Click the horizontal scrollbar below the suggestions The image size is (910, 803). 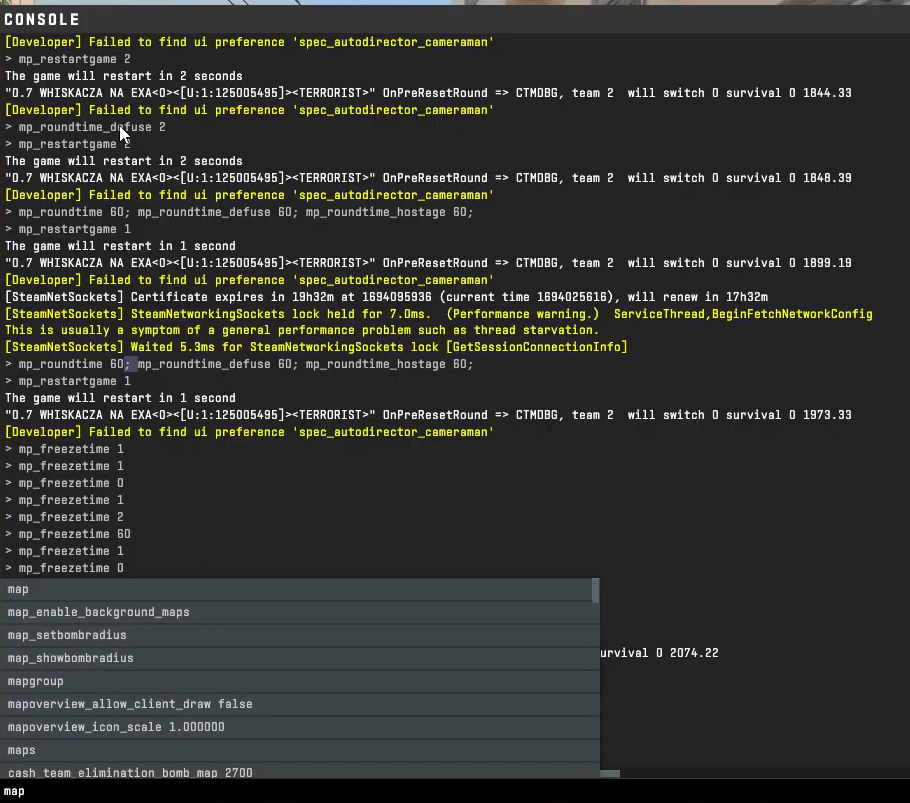click(610, 773)
